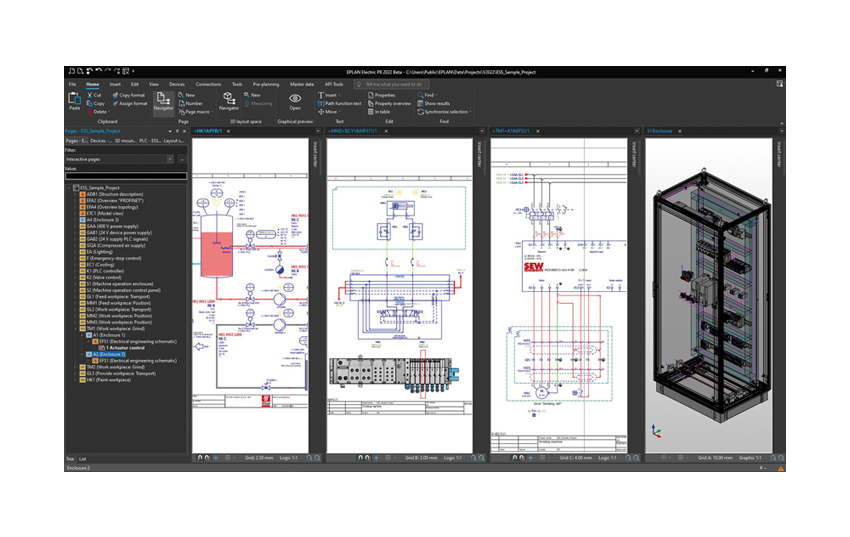Click the Copy format brush icon
This screenshot has height=537, width=850.
pyautogui.click(x=115, y=95)
